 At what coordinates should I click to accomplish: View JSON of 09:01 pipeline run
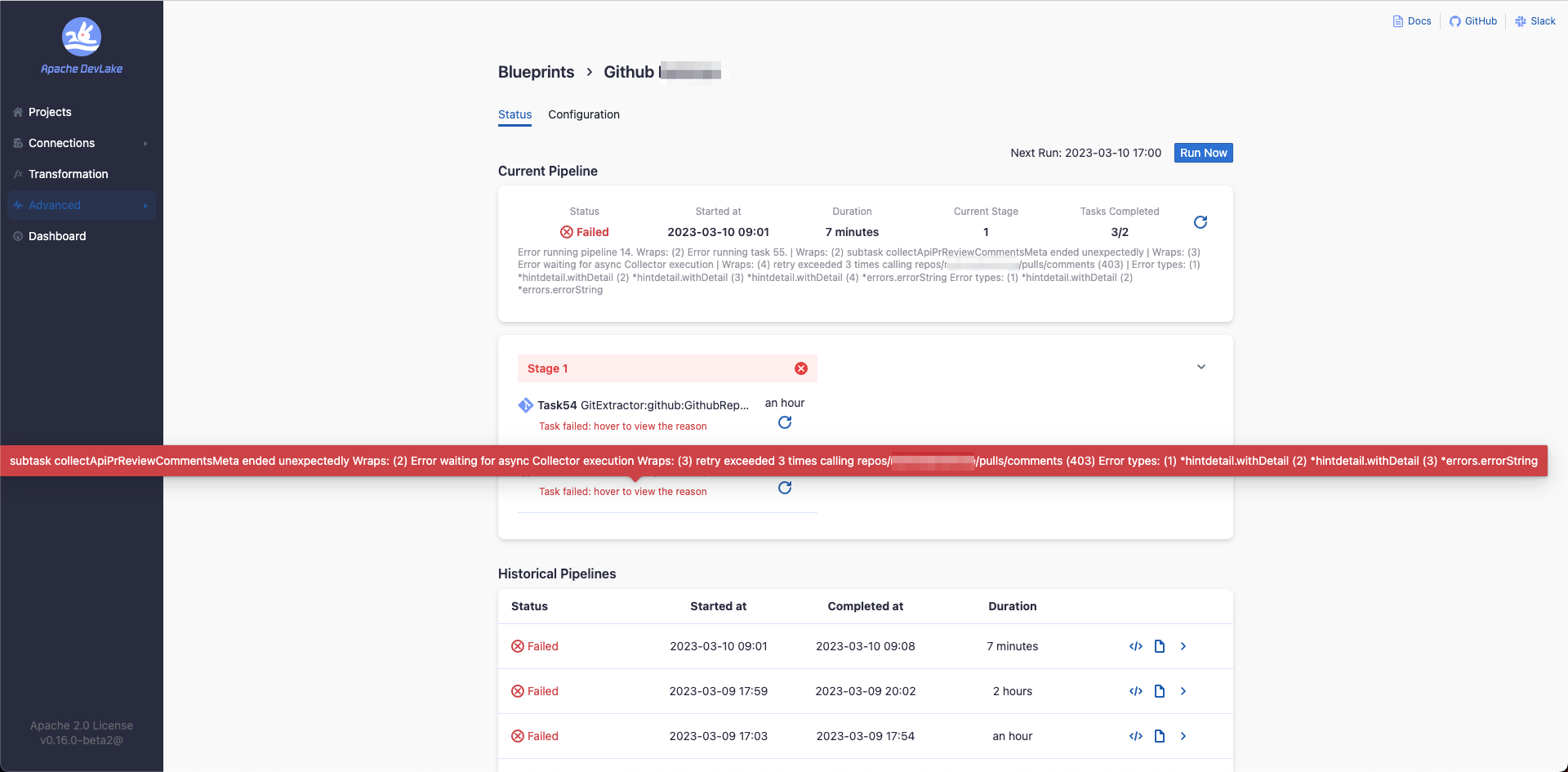(x=1135, y=646)
